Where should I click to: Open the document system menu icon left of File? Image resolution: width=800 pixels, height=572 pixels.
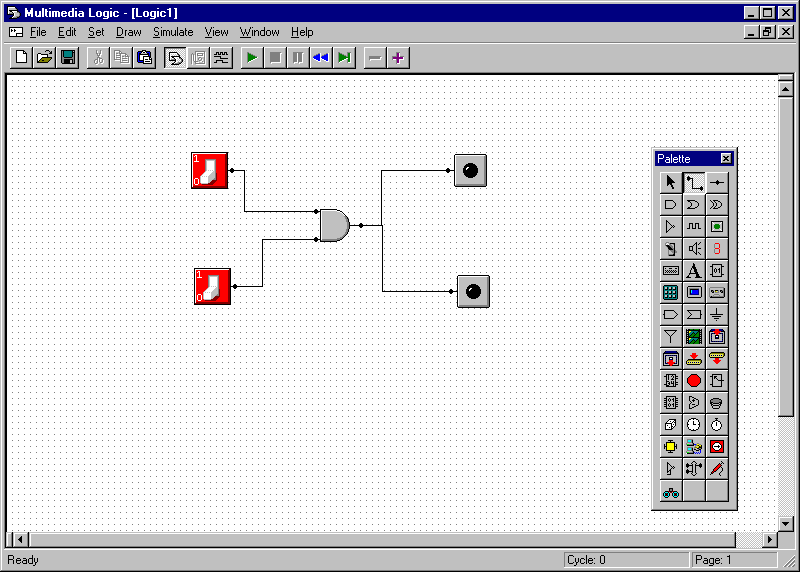click(x=16, y=32)
